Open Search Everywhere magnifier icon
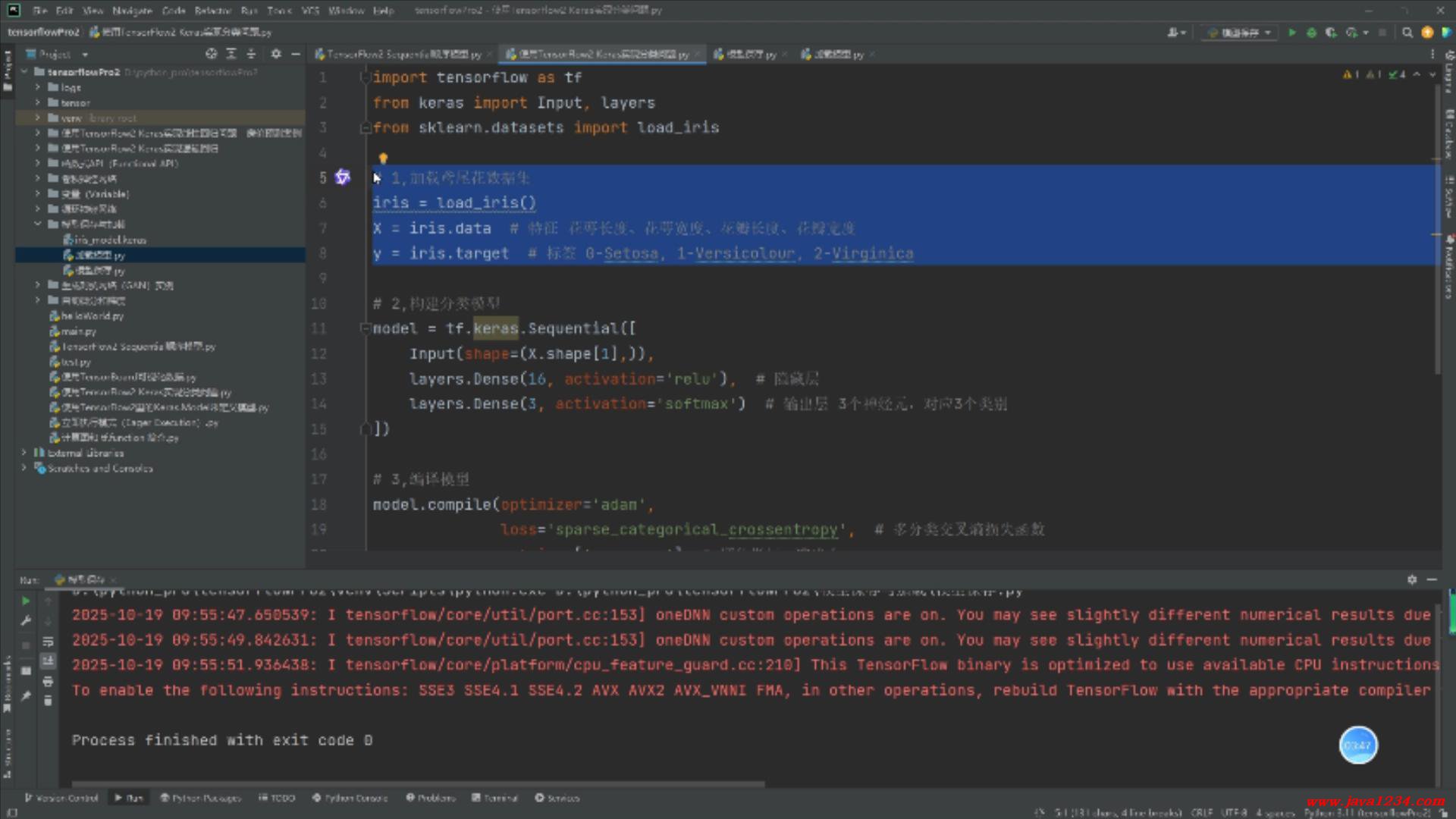The width and height of the screenshot is (1456, 819). point(1407,33)
